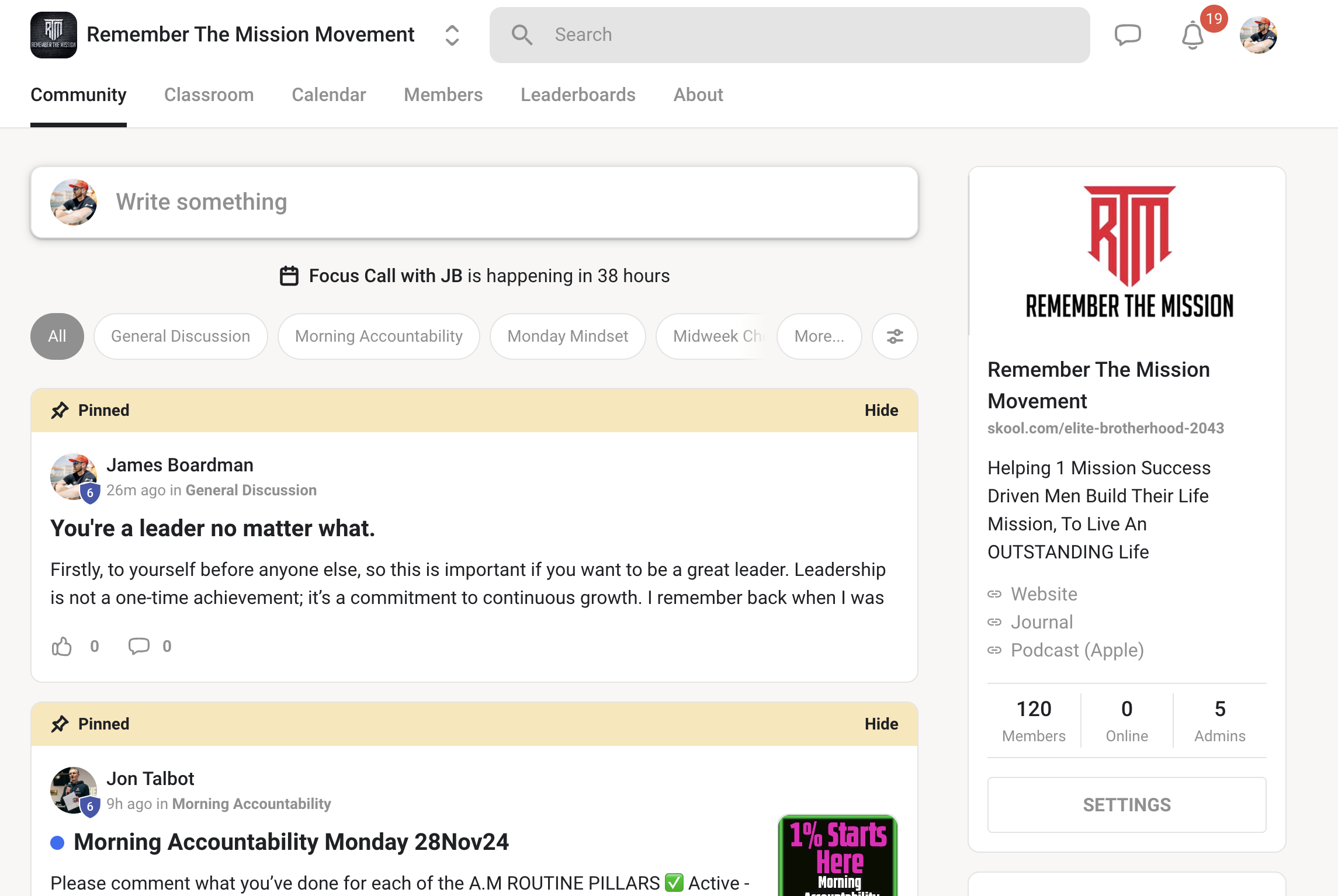The image size is (1338, 896).
Task: Expand the community switcher chevrons
Action: [452, 35]
